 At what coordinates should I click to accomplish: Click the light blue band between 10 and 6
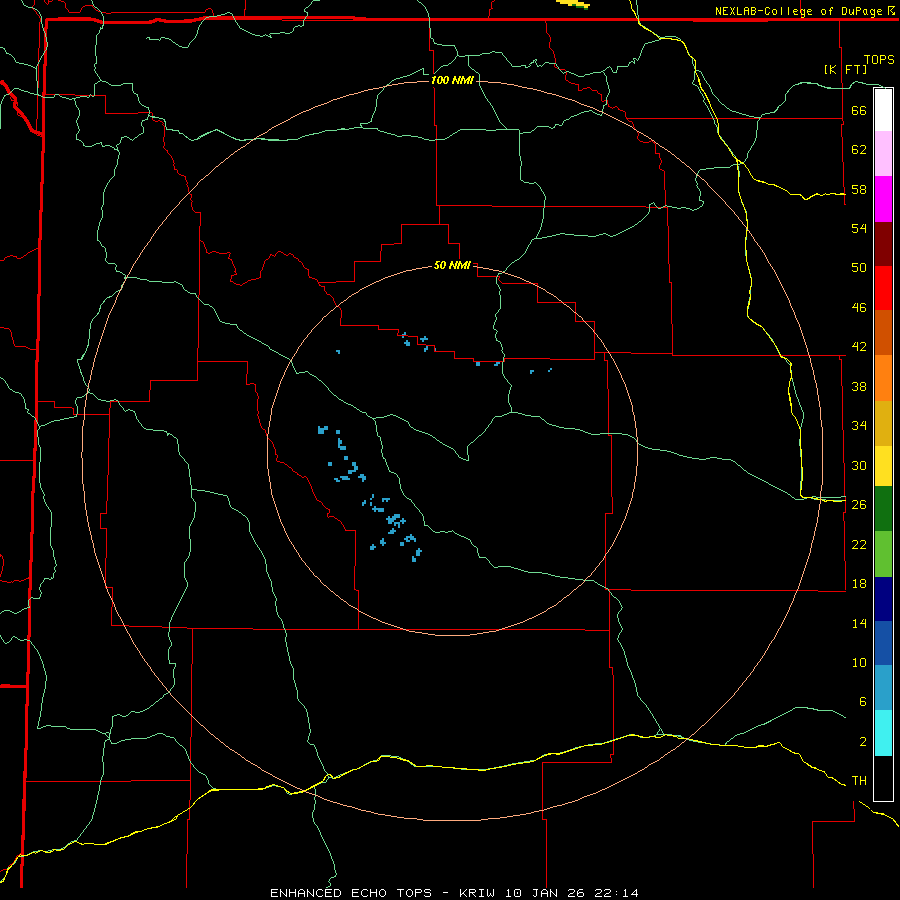pos(883,688)
